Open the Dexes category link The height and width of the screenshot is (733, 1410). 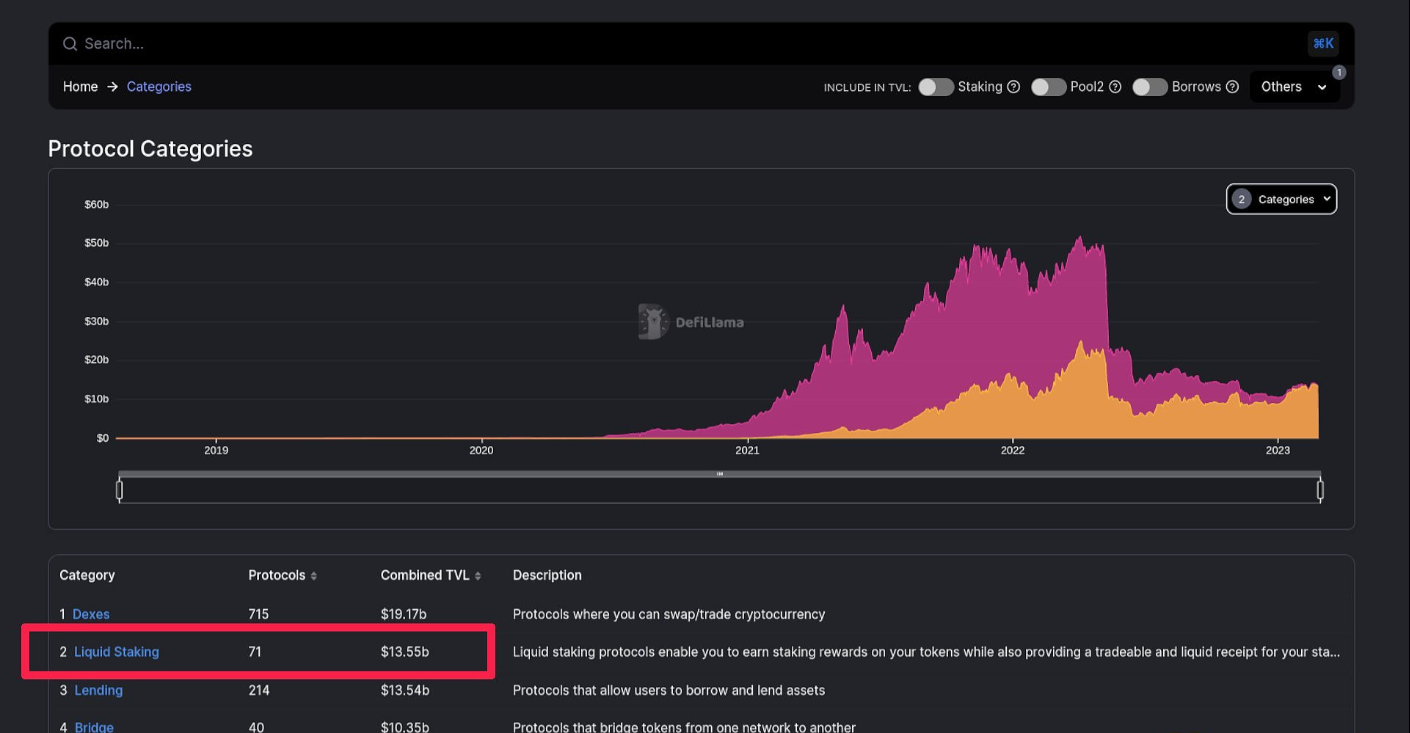[91, 614]
